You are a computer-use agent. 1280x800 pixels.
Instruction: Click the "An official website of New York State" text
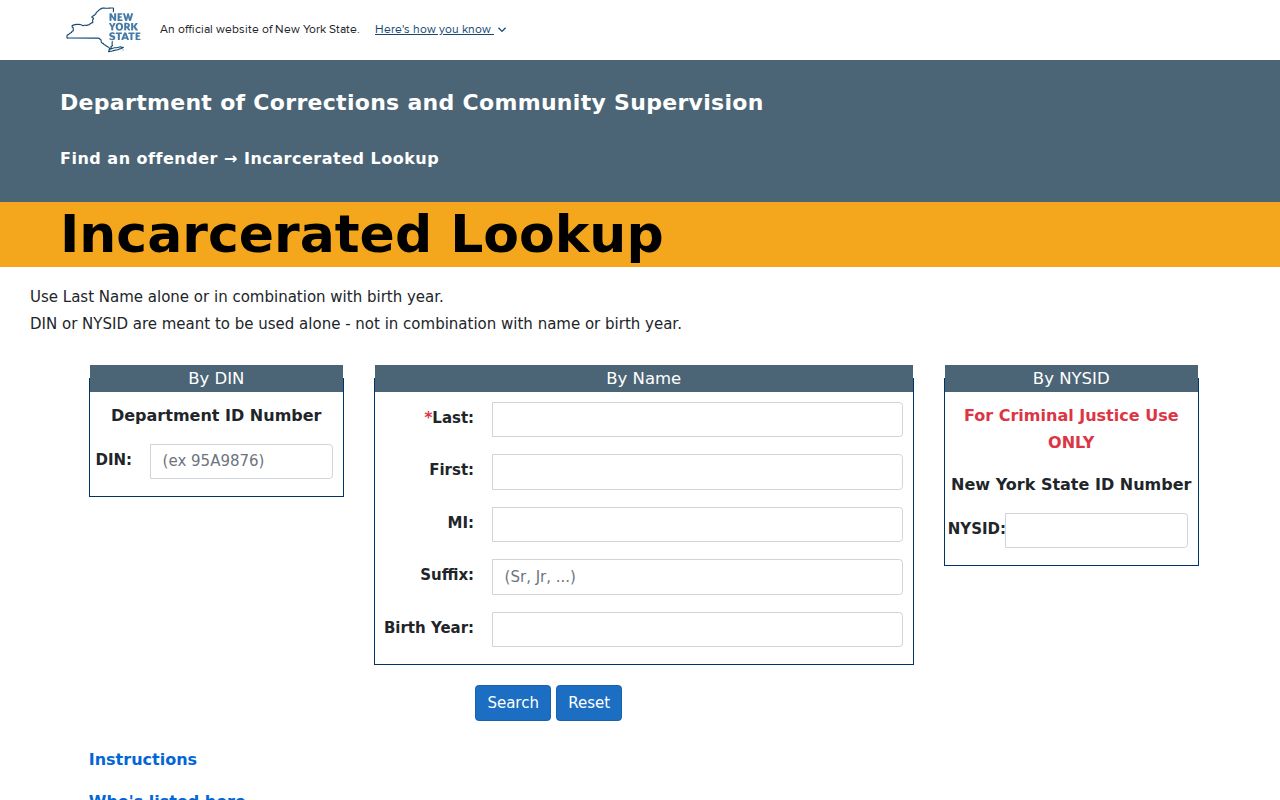pyautogui.click(x=260, y=29)
